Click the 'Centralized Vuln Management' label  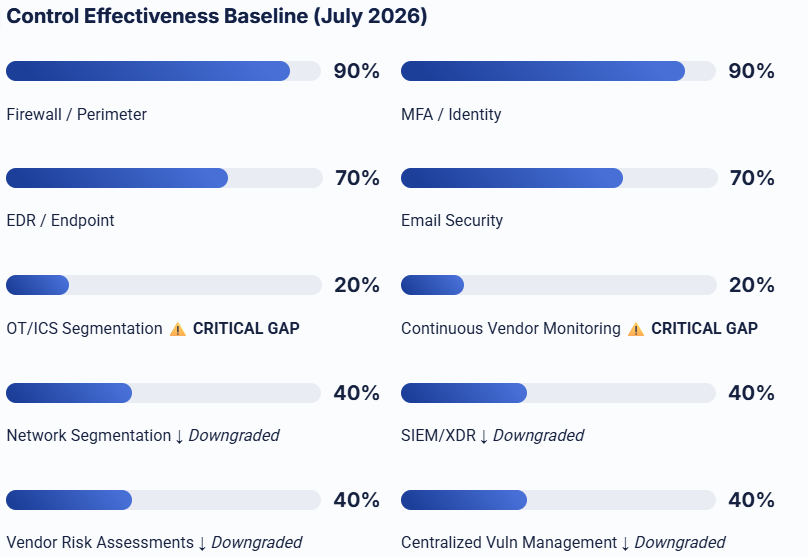tap(509, 543)
